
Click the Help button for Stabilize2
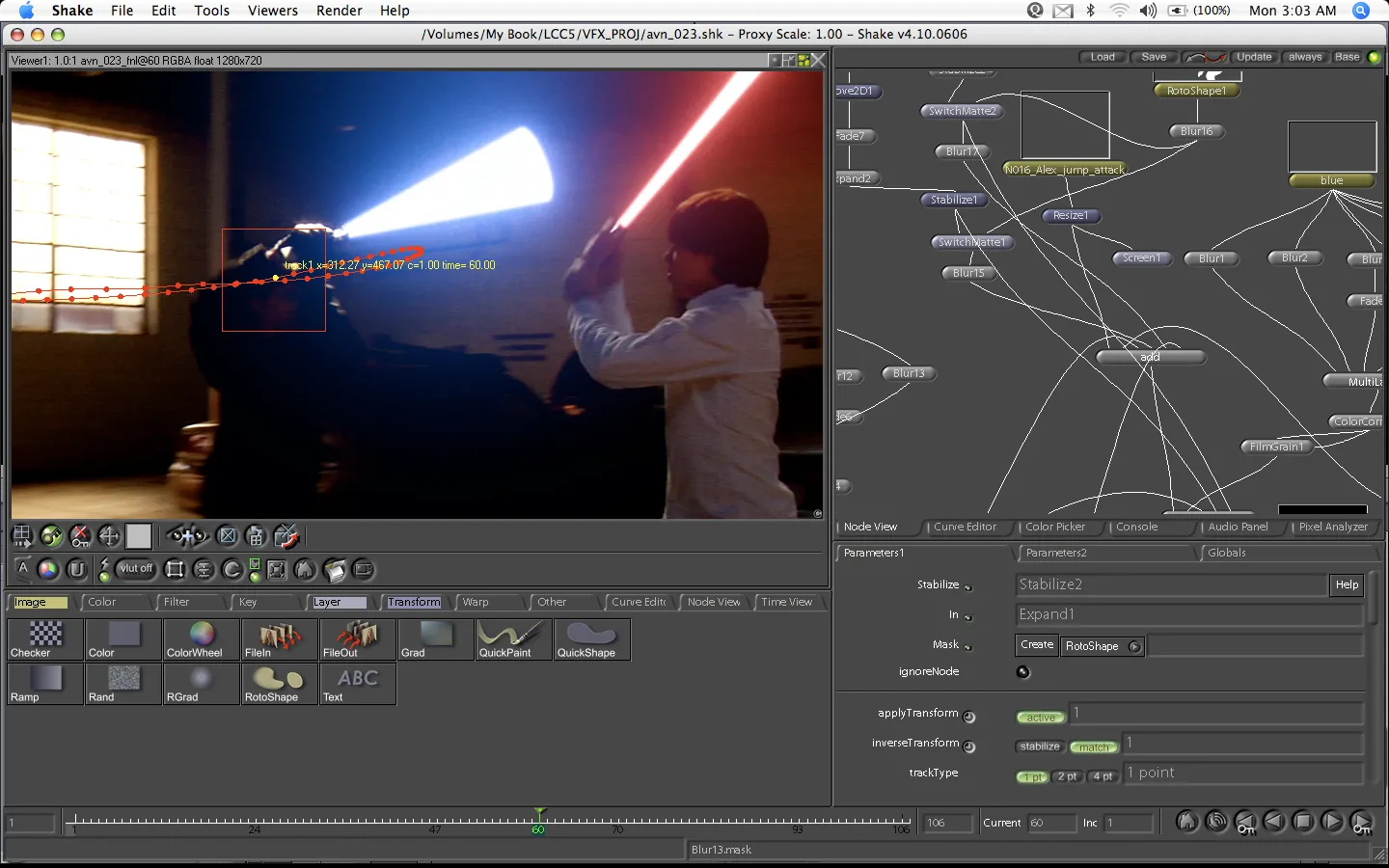[x=1347, y=584]
